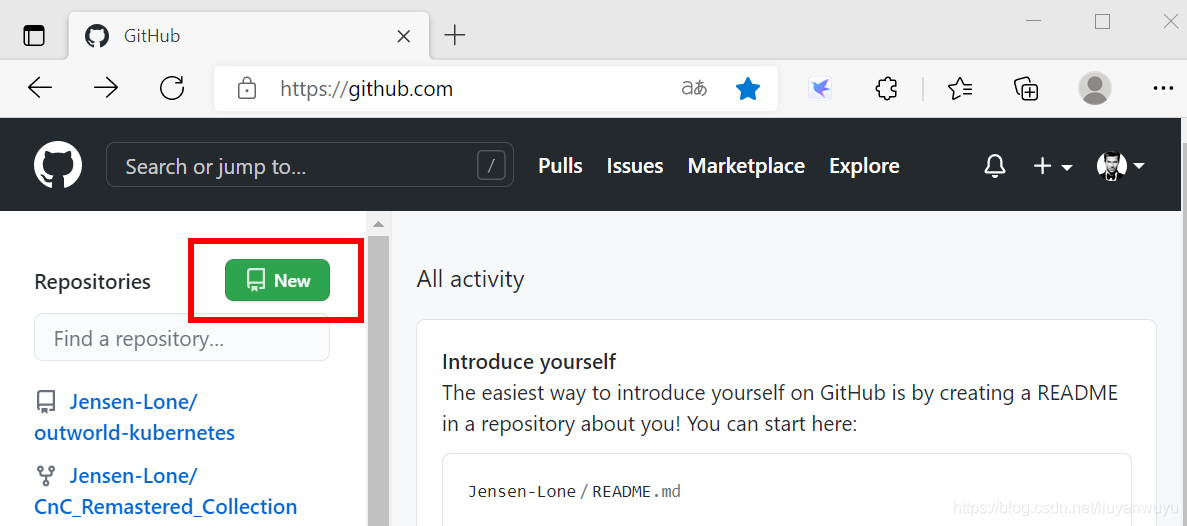Click the All activity heading

tap(470, 279)
